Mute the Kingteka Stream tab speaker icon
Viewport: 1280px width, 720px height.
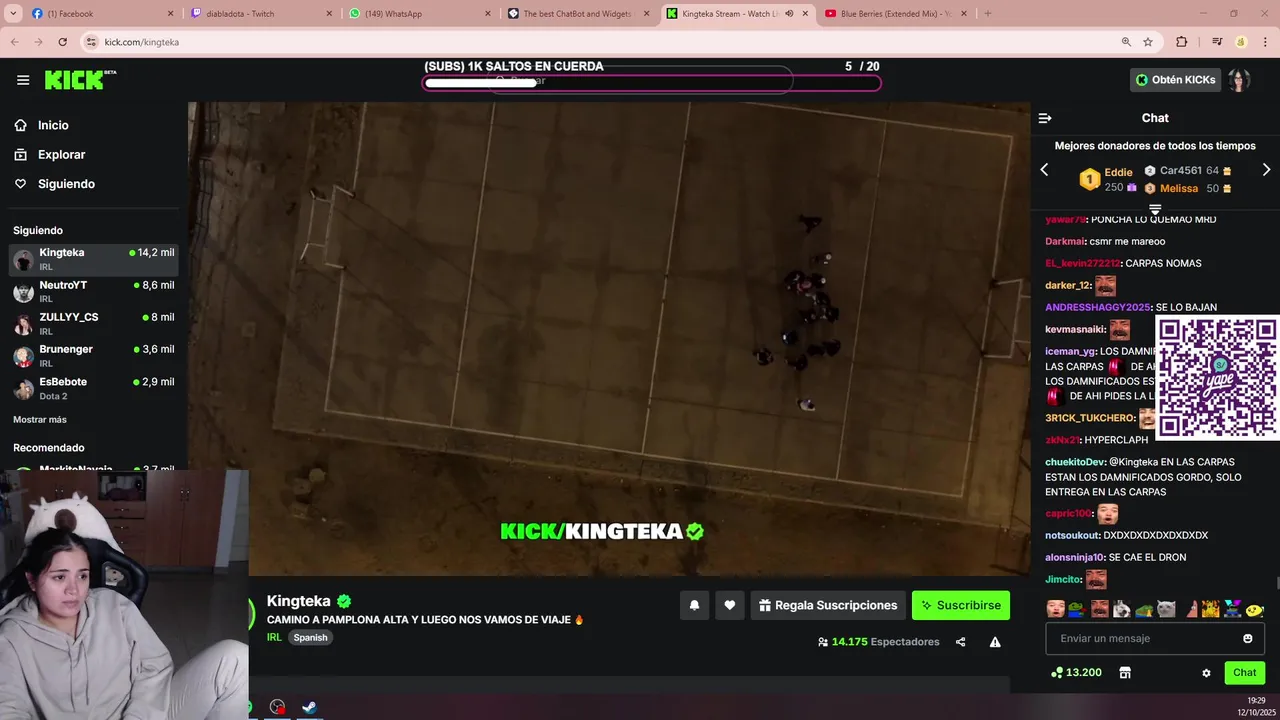coord(789,14)
